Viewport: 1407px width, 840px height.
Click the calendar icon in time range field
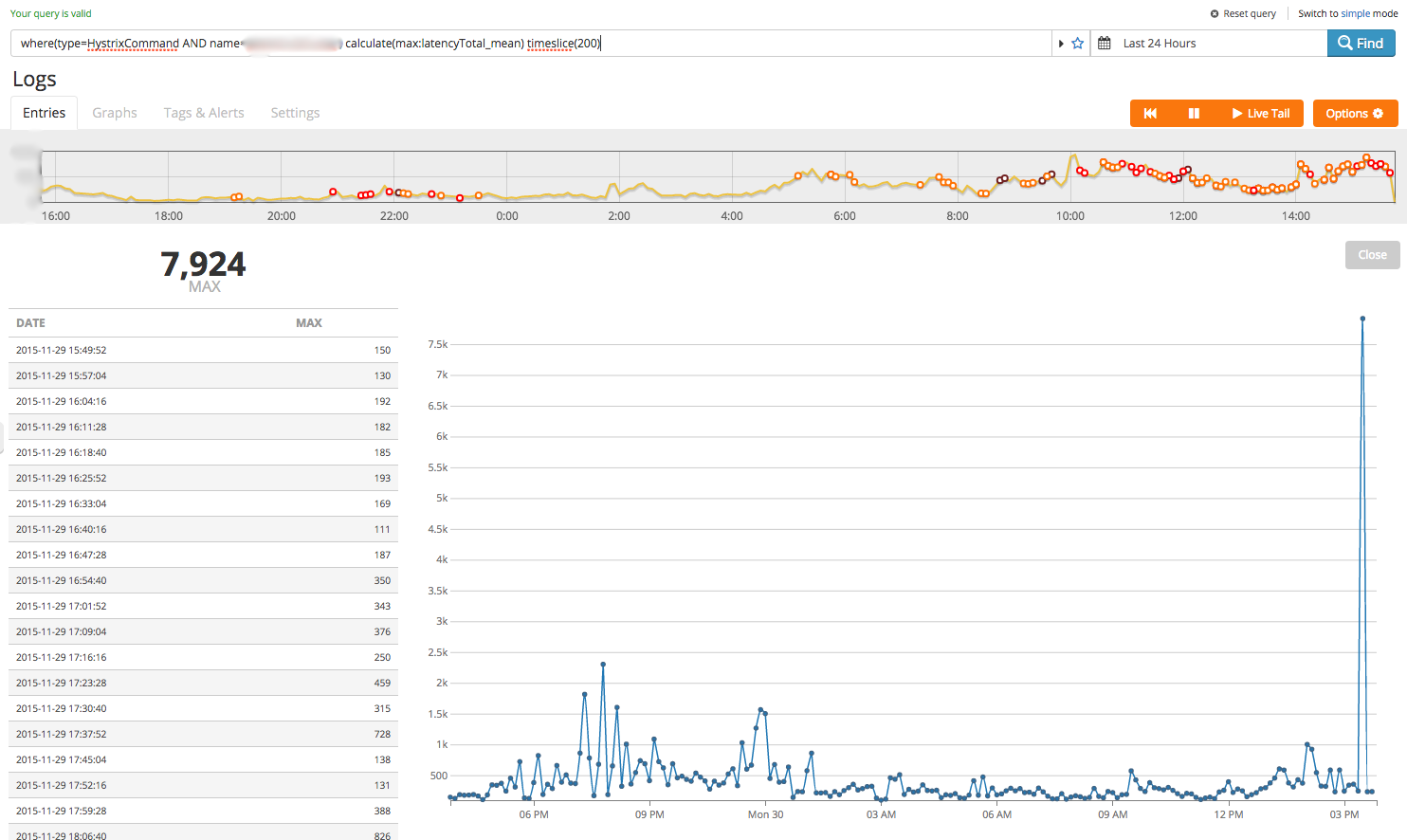pyautogui.click(x=1105, y=44)
